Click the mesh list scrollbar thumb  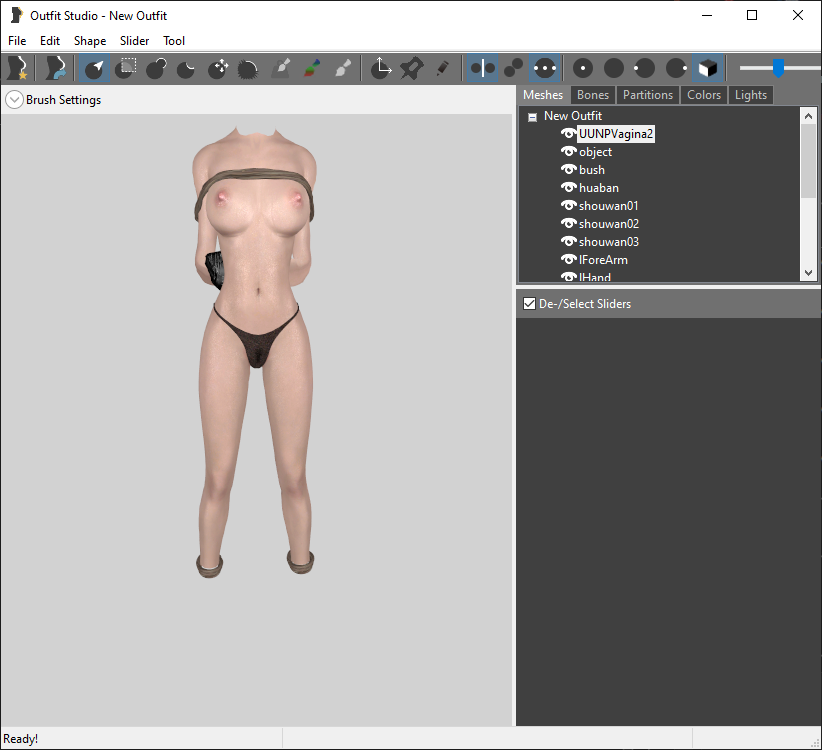pos(808,161)
